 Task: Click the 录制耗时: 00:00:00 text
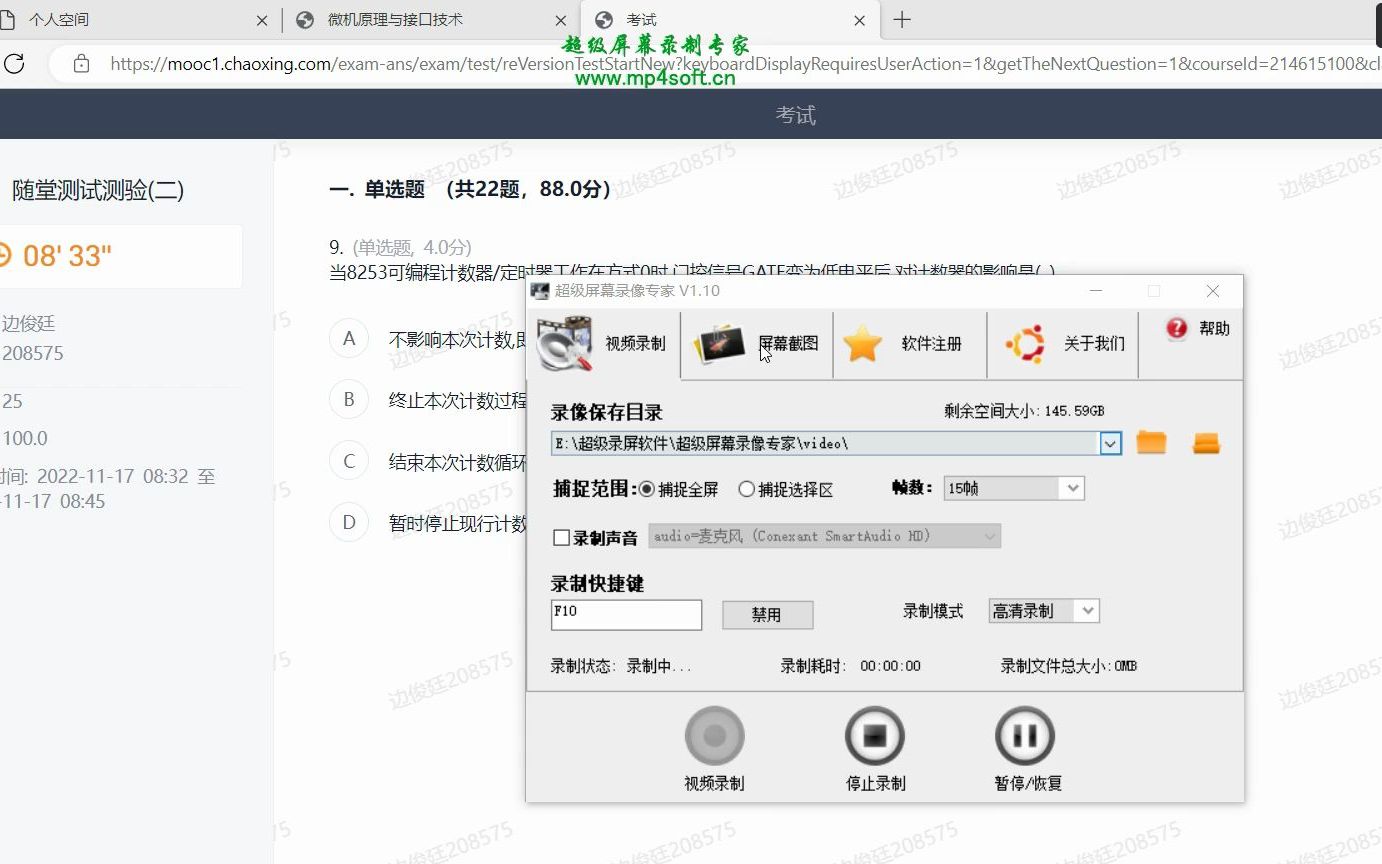[851, 666]
